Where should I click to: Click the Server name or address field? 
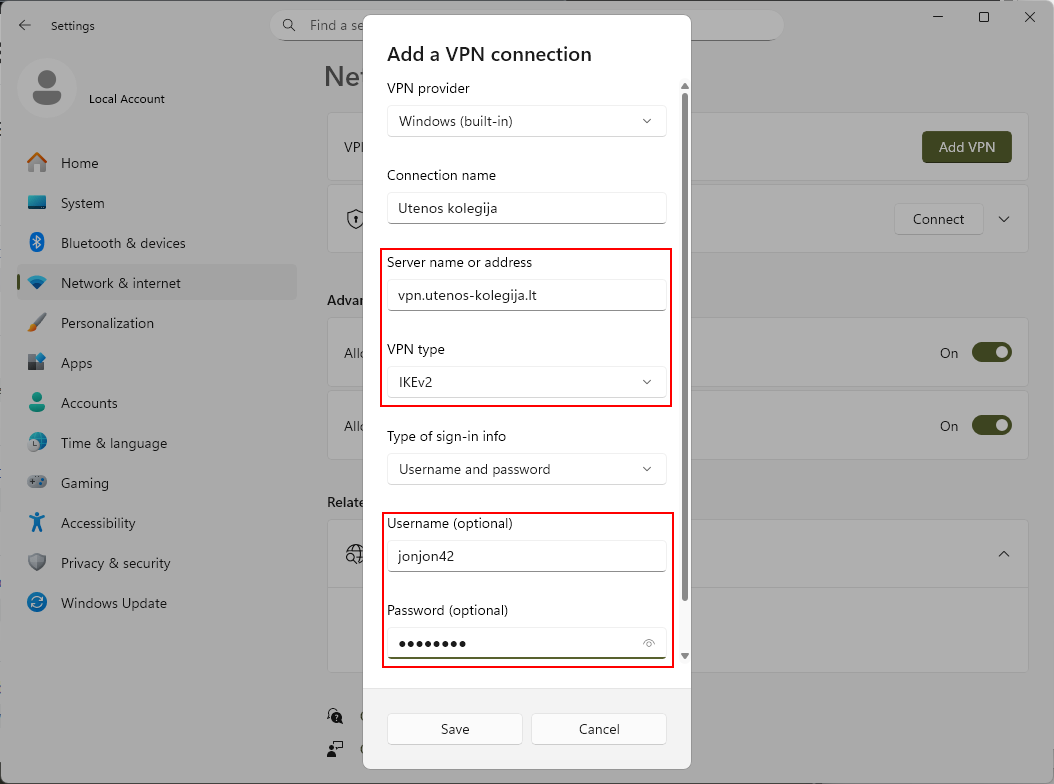[526, 295]
